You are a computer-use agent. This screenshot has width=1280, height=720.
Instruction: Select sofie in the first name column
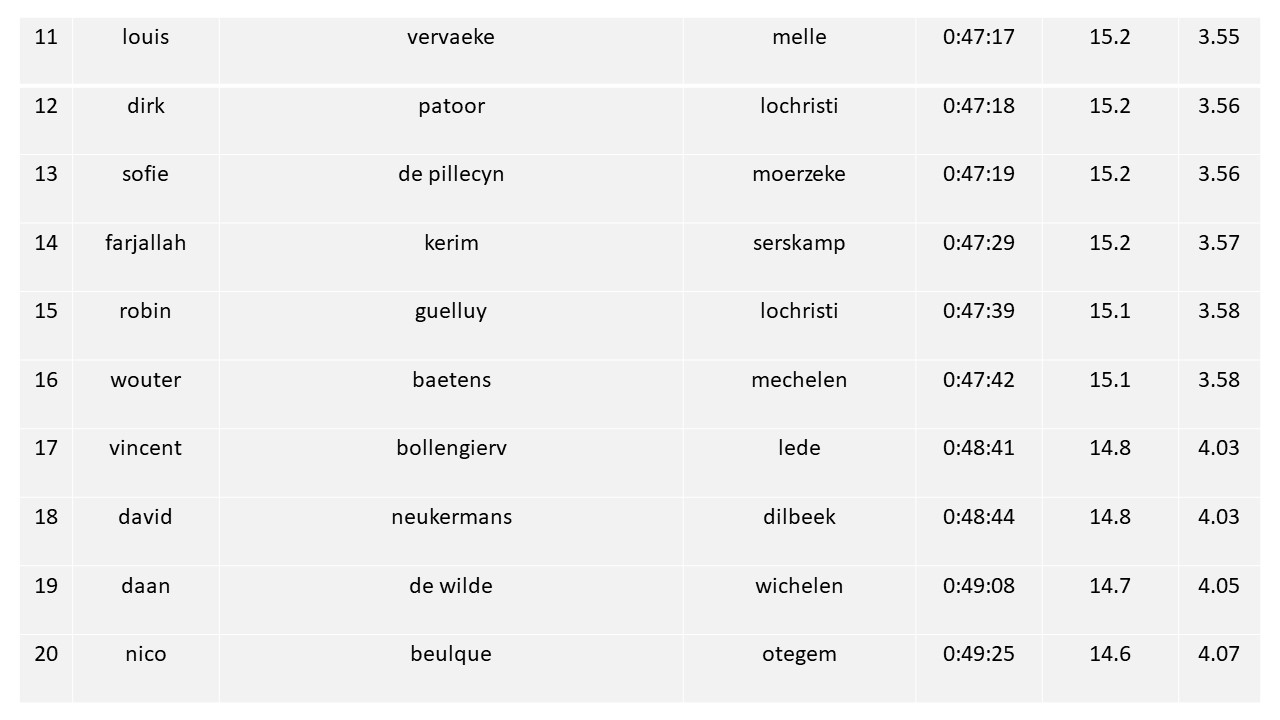[146, 188]
